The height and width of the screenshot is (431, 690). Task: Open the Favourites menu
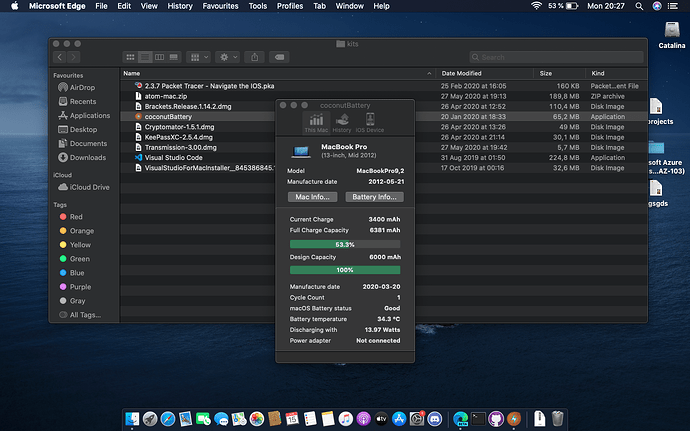(220, 6)
